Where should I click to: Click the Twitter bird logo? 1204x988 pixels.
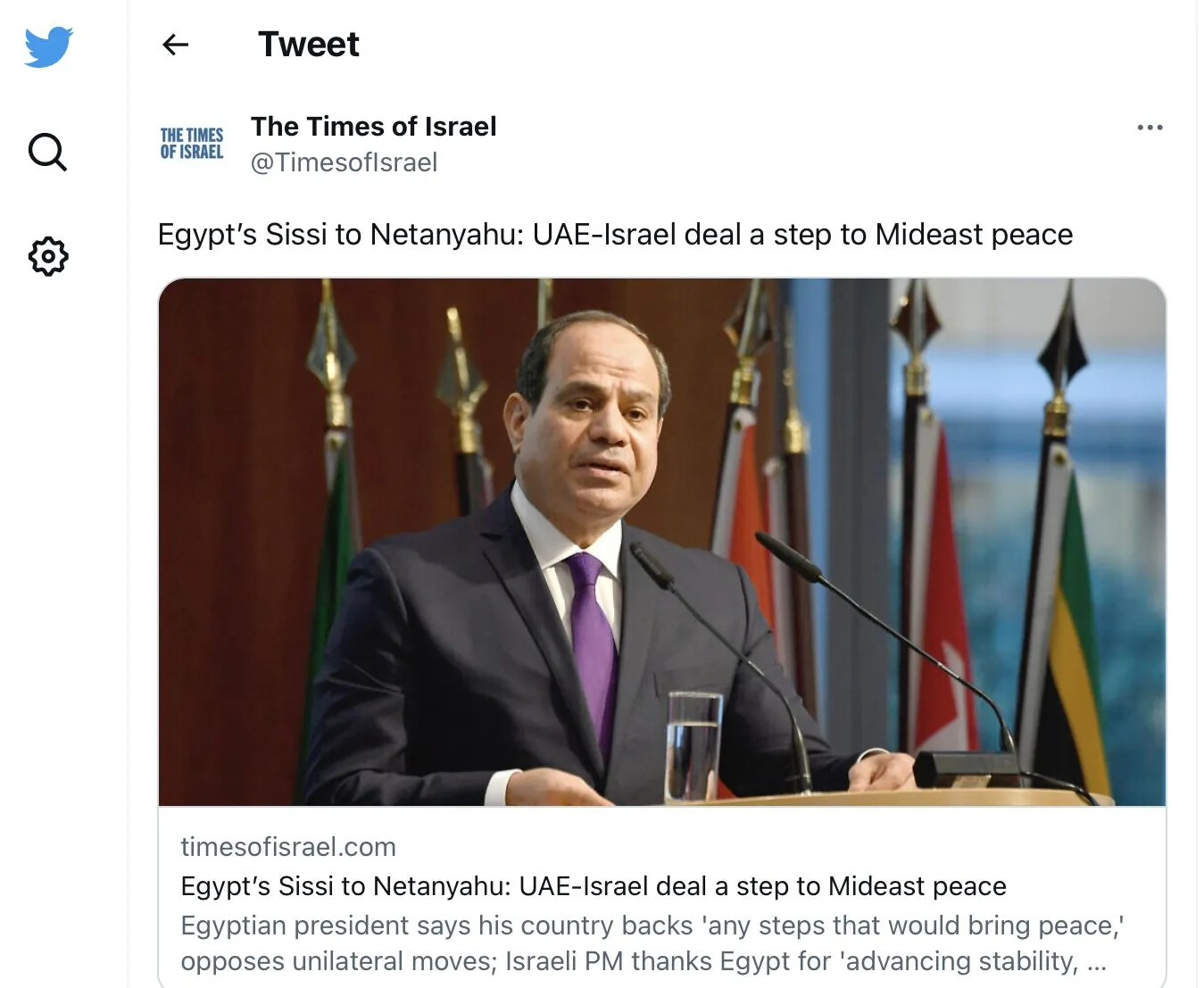point(48,46)
